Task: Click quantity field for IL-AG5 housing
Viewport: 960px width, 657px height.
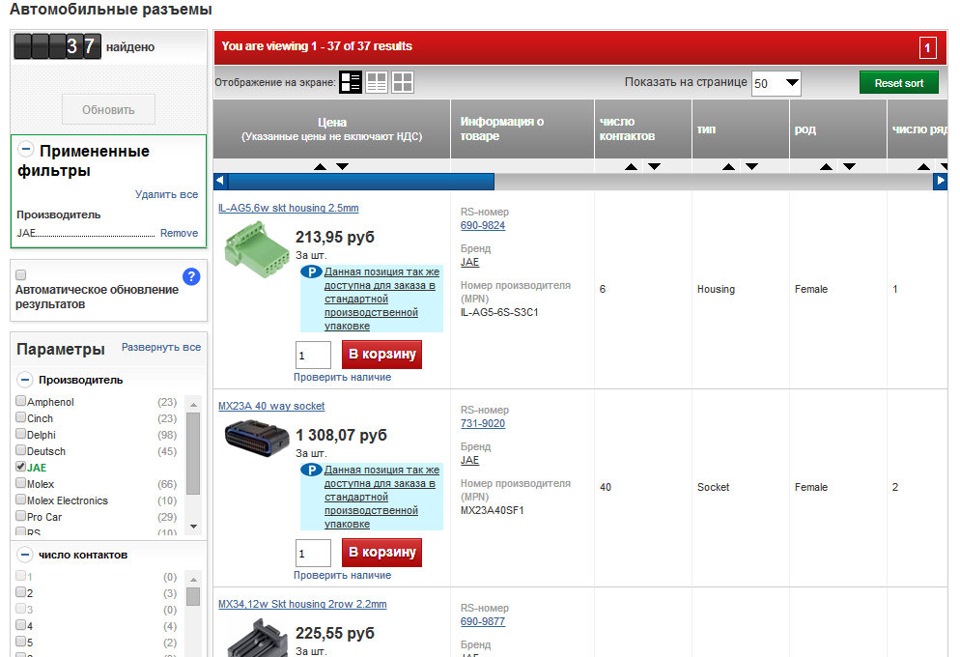Action: (313, 355)
